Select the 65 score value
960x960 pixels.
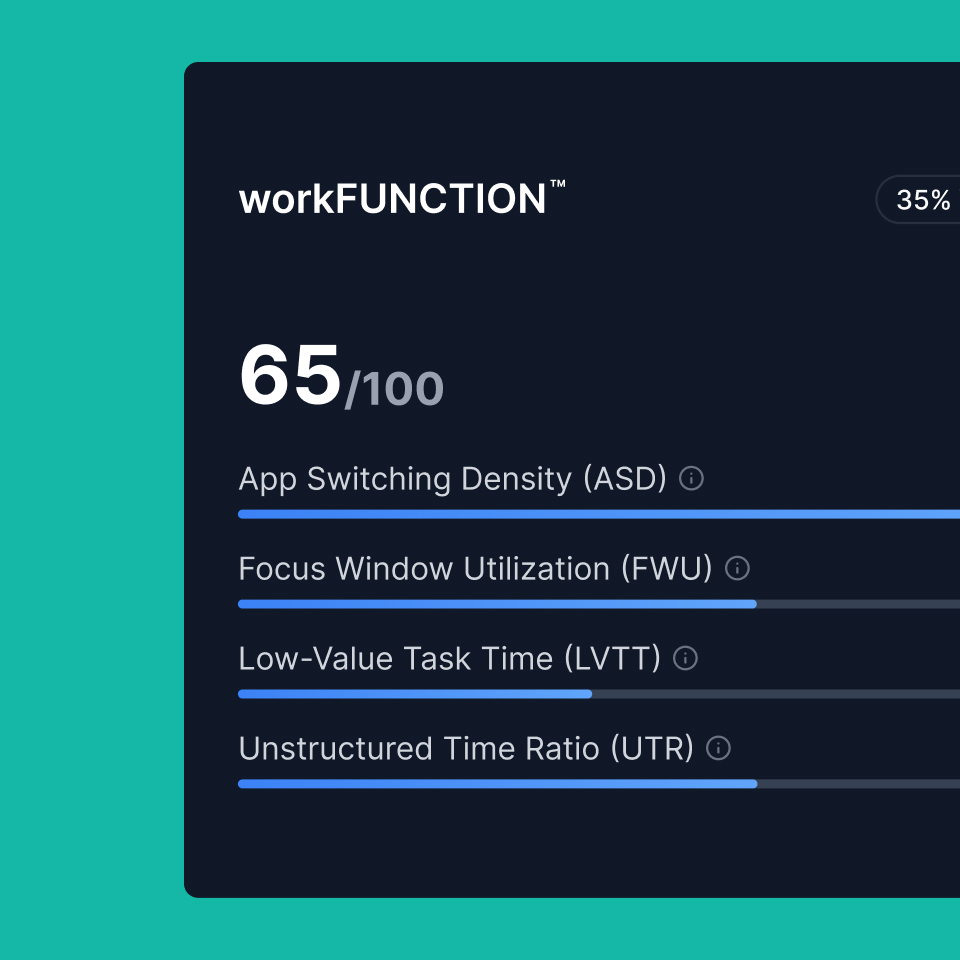290,375
